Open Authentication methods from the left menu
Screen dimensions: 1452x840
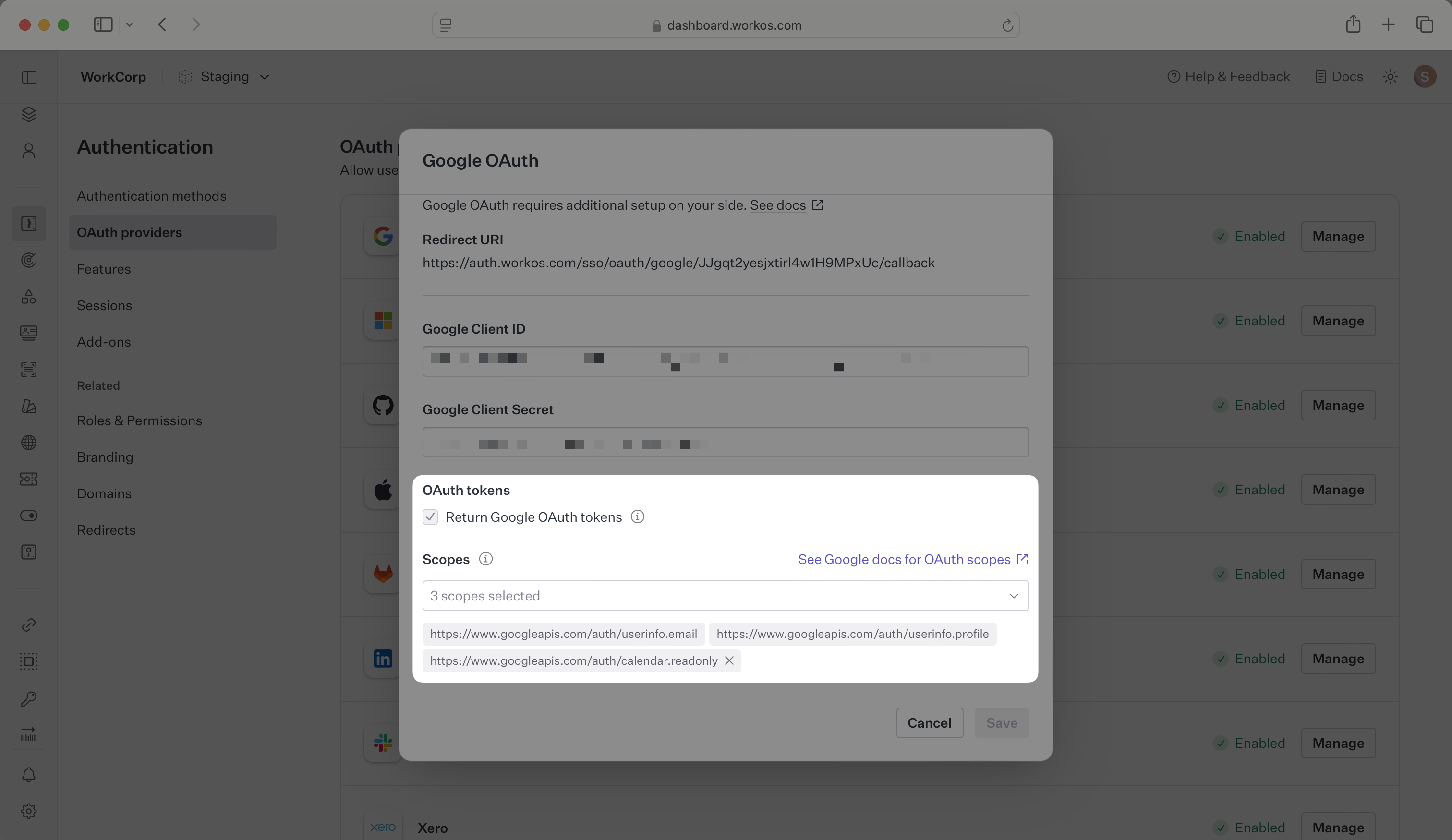(x=152, y=196)
